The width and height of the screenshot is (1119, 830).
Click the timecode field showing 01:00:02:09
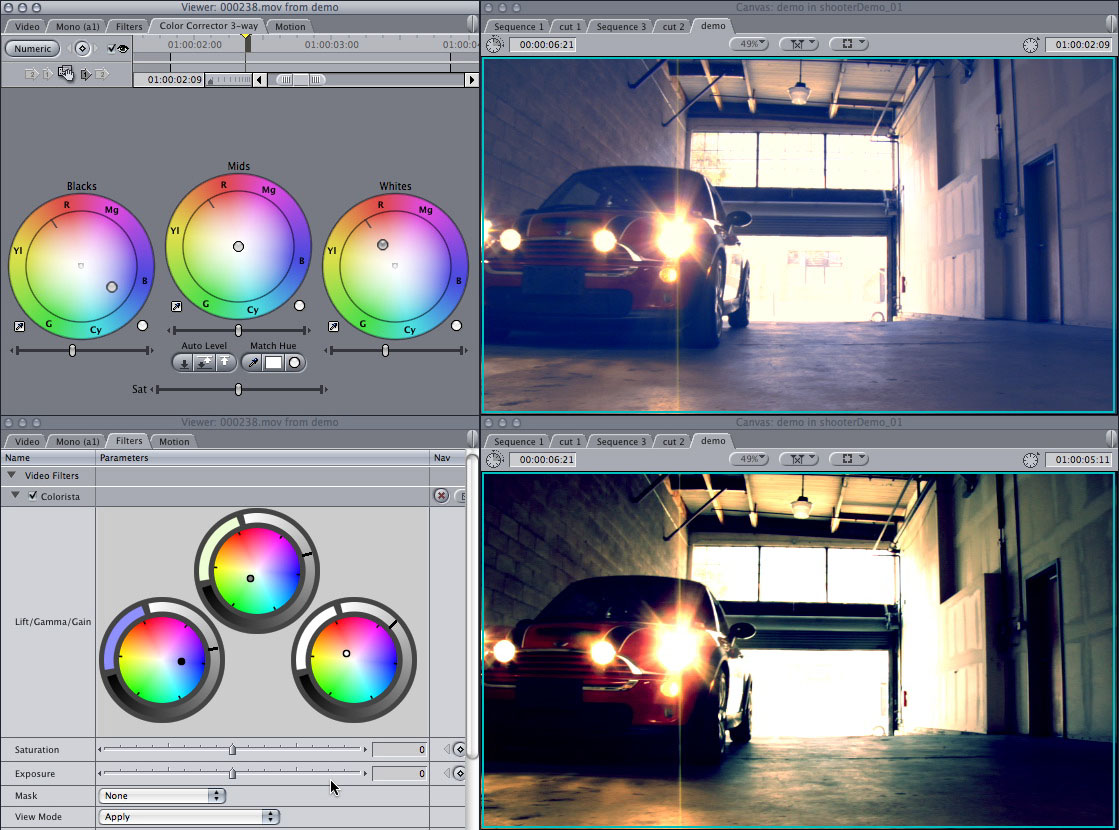tap(174, 78)
